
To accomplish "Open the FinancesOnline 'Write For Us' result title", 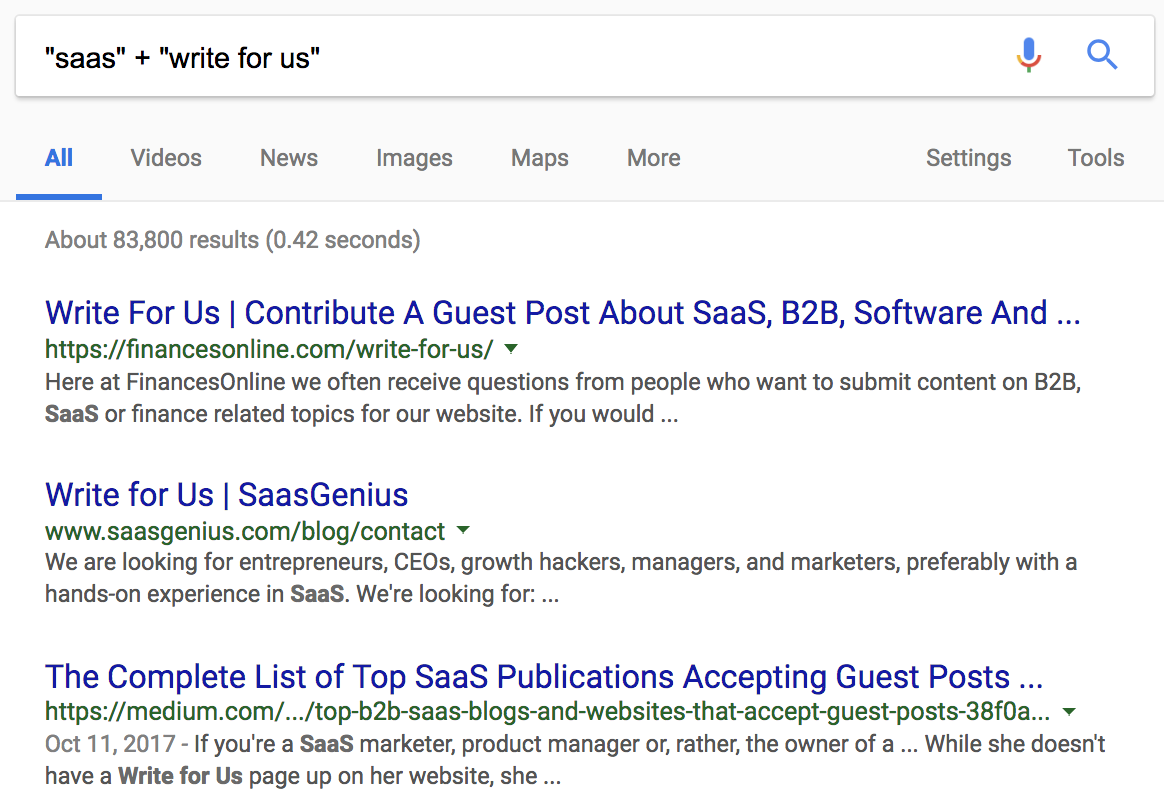I will (563, 313).
